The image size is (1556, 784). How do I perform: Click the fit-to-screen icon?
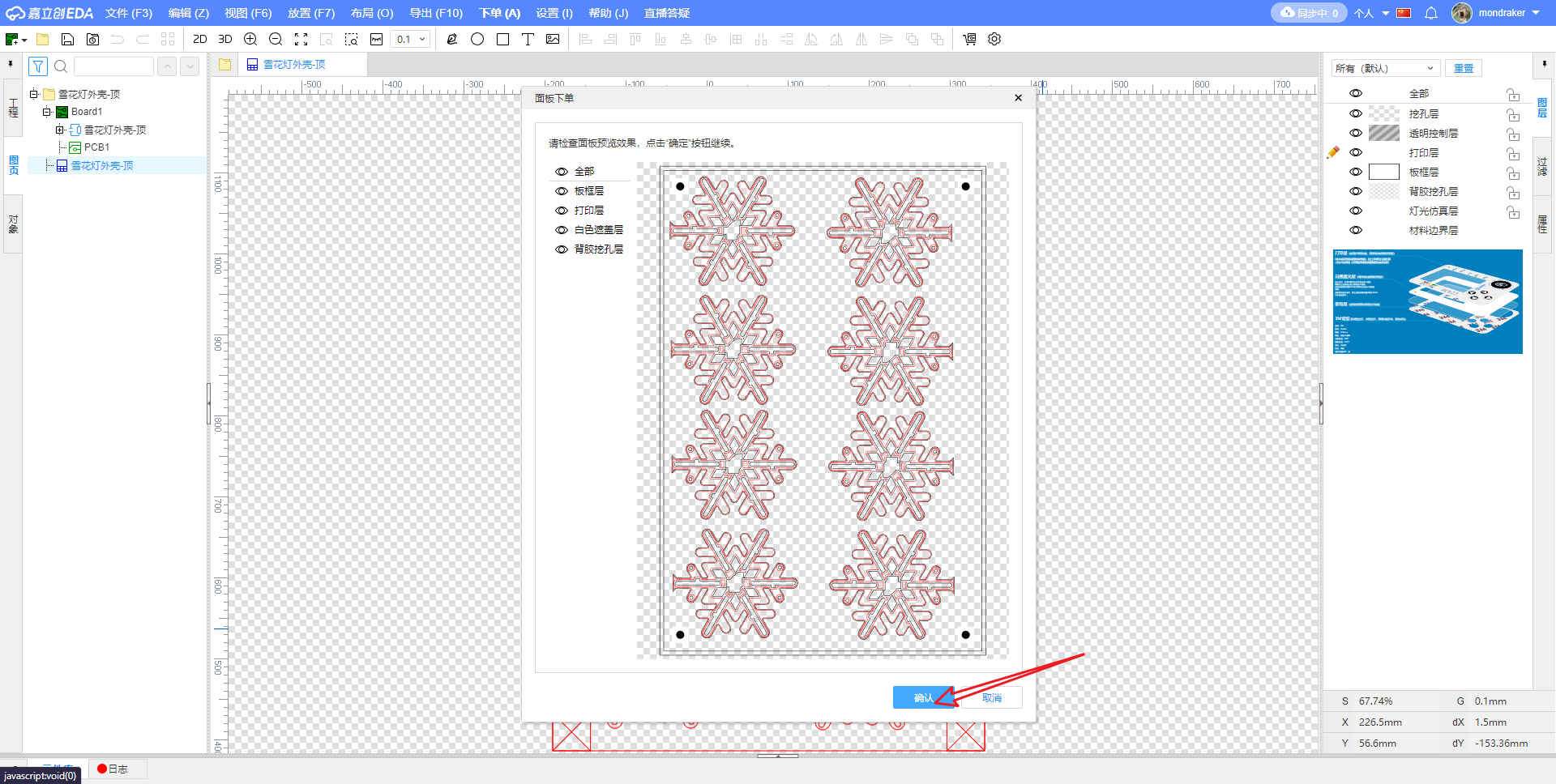click(x=301, y=39)
